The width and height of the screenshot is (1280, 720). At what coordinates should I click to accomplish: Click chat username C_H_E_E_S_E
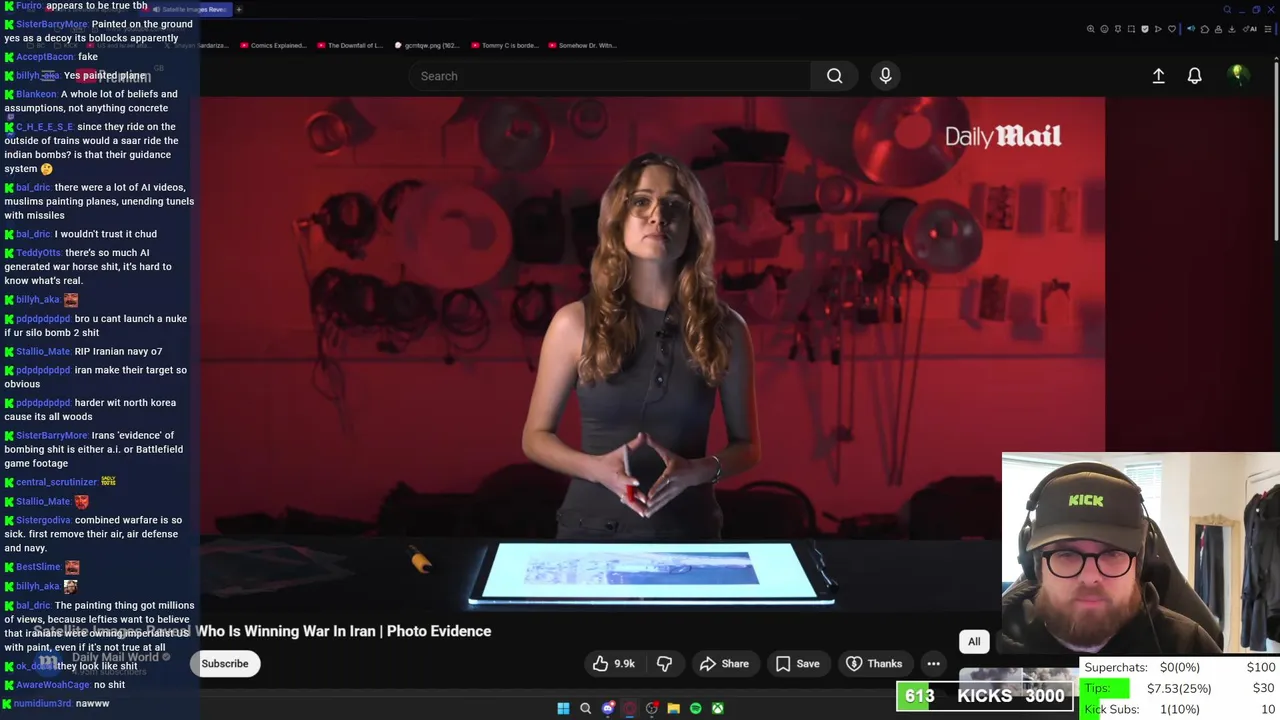click(x=45, y=127)
